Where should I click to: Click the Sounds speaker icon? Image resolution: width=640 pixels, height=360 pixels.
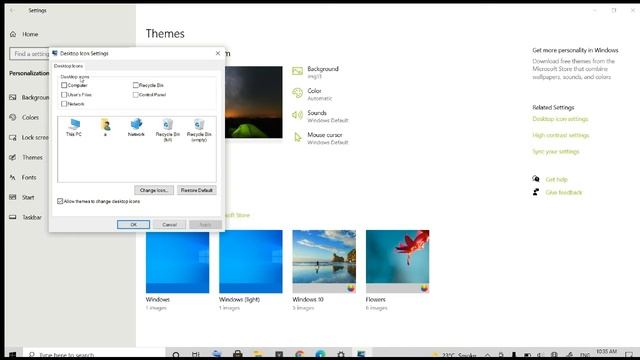click(x=298, y=116)
